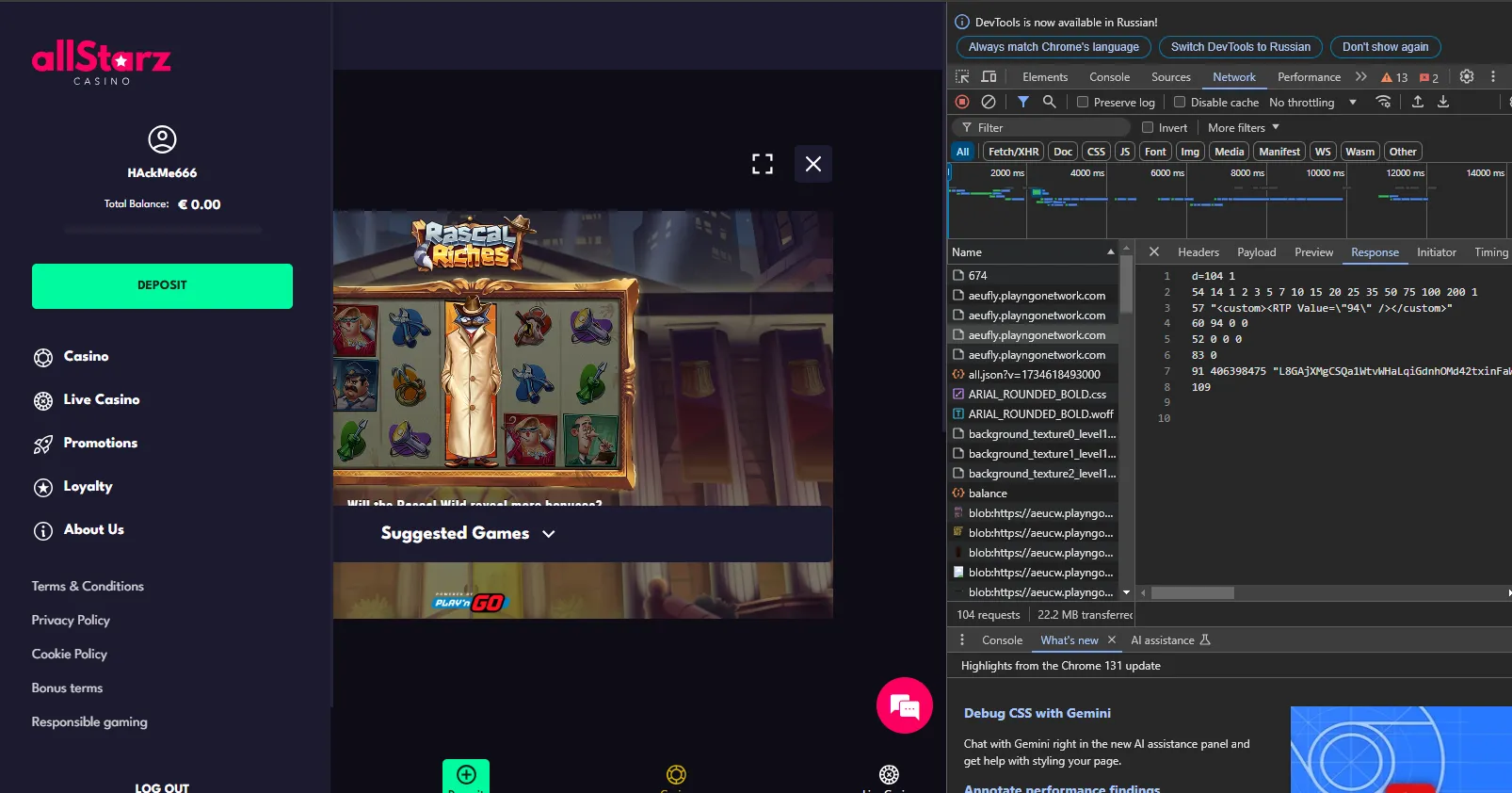Viewport: 1512px width, 793px height.
Task: Open the Live Casino roulette icon
Action: [43, 401]
